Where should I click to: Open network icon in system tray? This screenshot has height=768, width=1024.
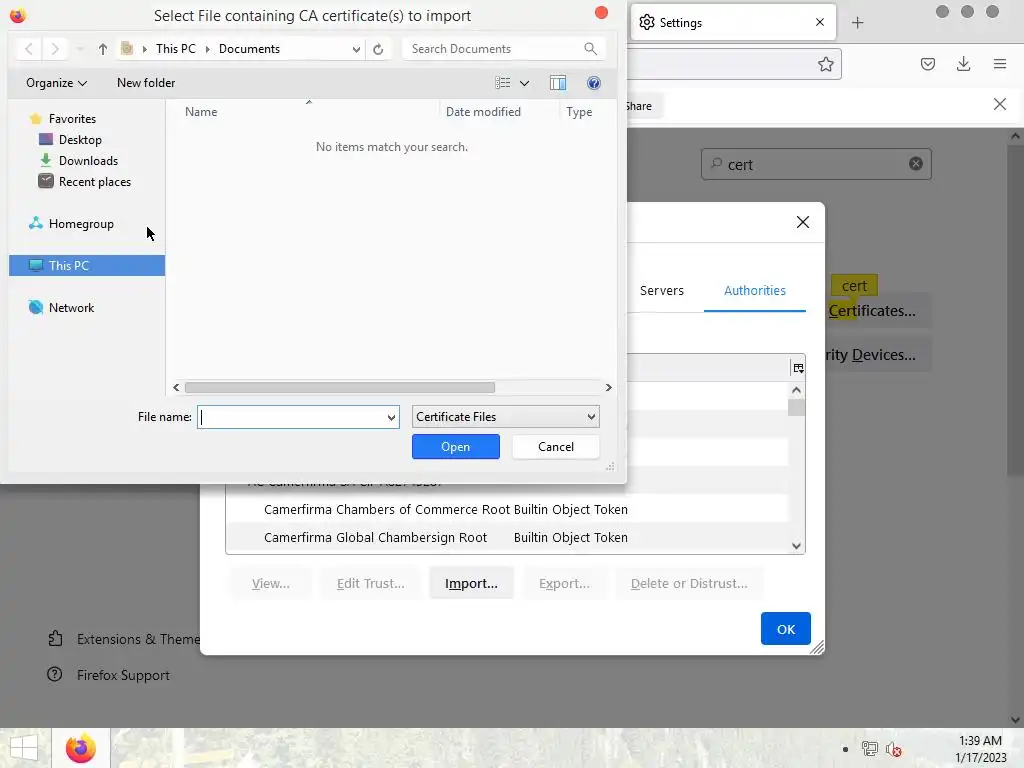click(869, 748)
